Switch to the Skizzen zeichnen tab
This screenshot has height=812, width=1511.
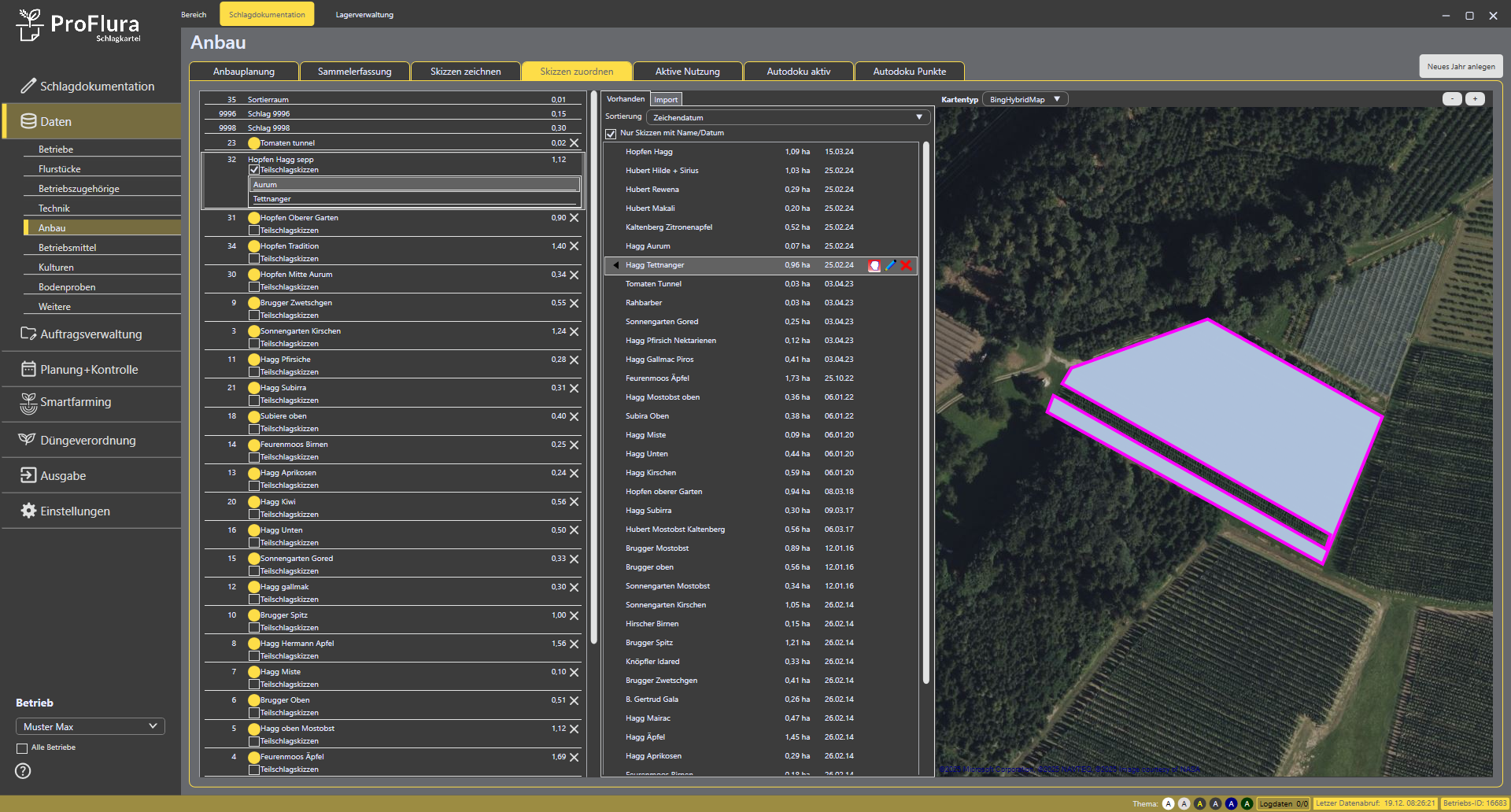(x=465, y=72)
